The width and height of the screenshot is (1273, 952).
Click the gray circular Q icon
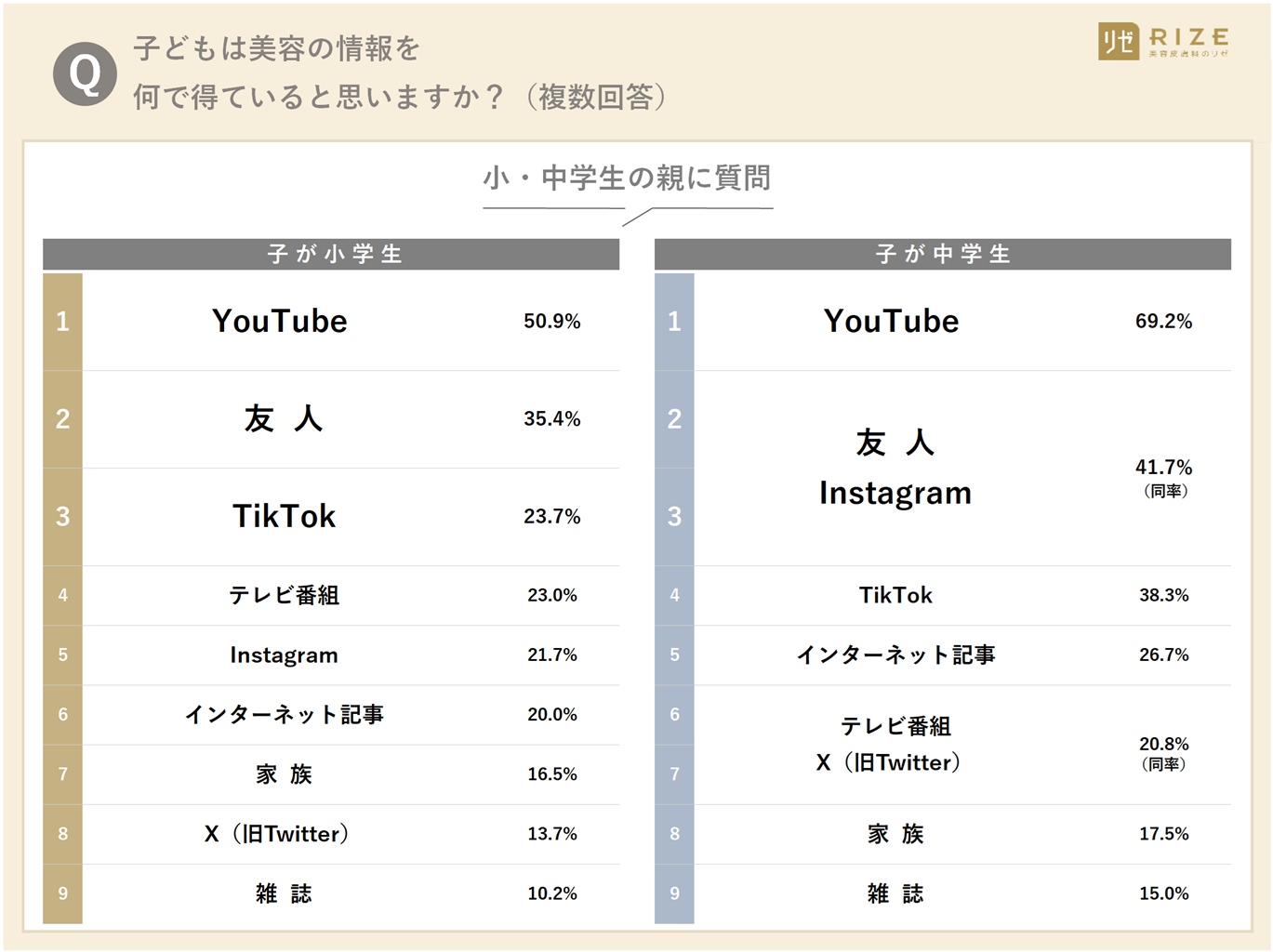pyautogui.click(x=85, y=73)
